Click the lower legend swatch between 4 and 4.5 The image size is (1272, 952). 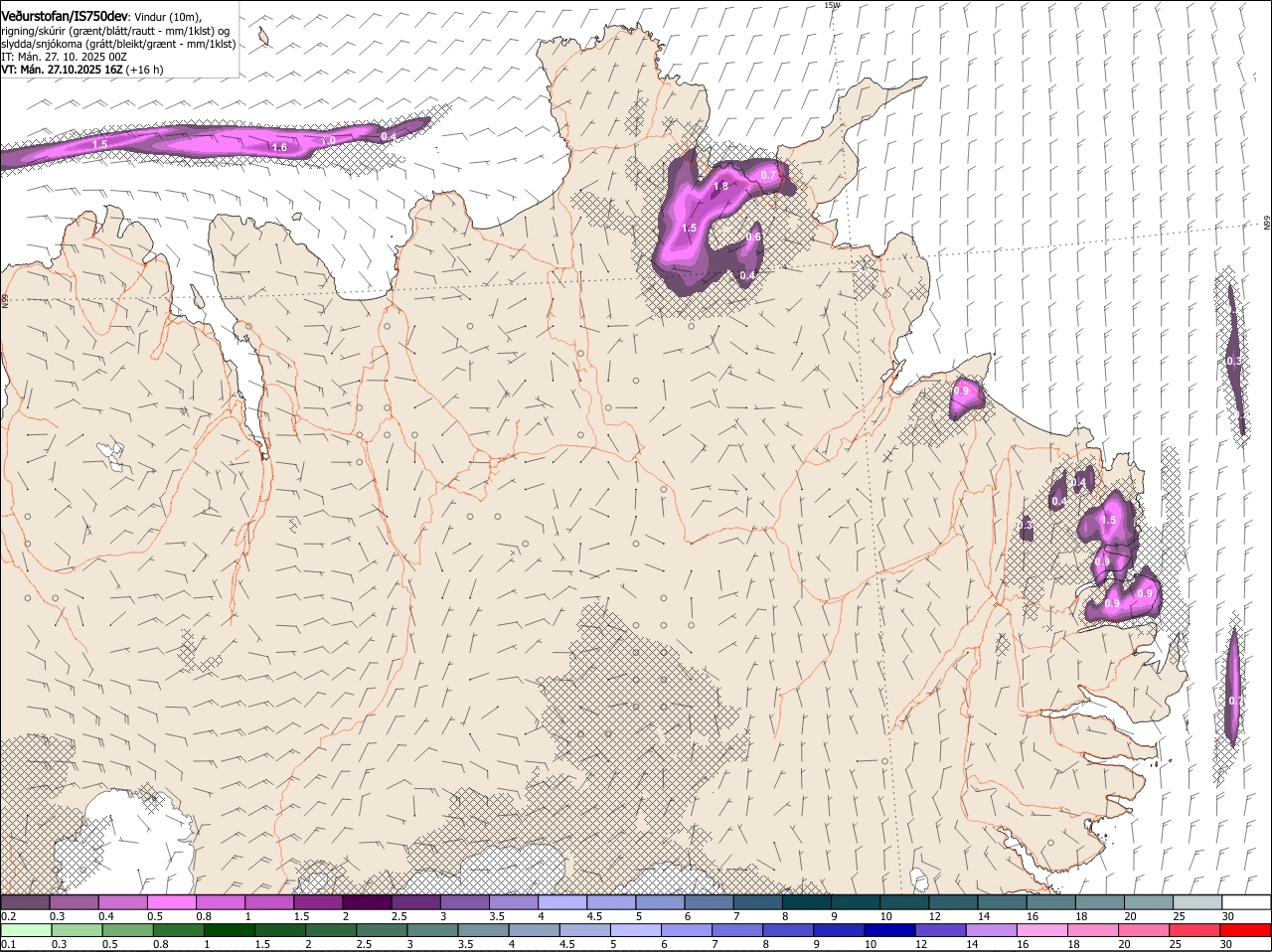535,930
